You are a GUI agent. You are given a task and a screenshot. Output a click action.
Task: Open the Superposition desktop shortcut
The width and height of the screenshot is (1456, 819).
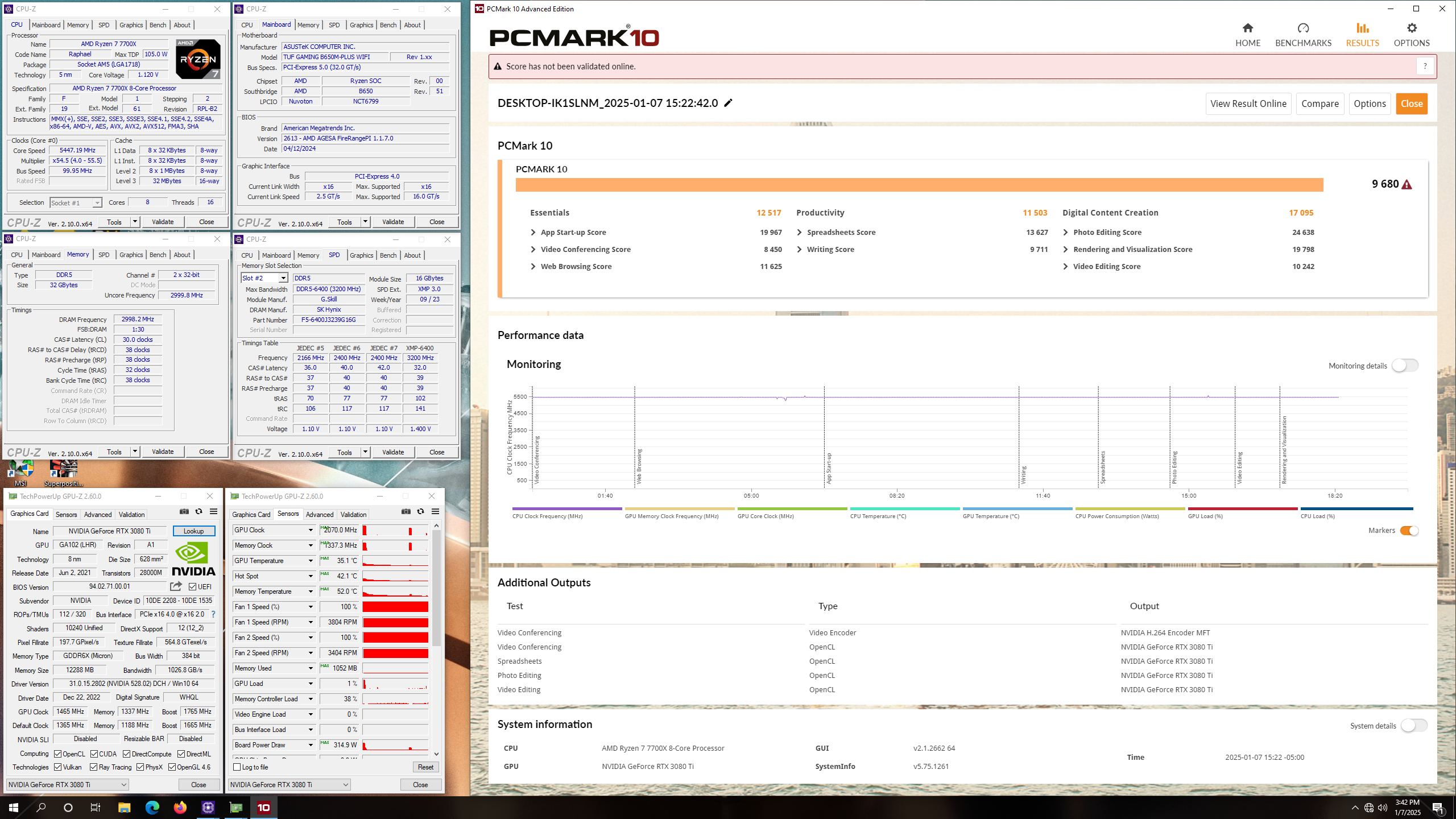(64, 473)
